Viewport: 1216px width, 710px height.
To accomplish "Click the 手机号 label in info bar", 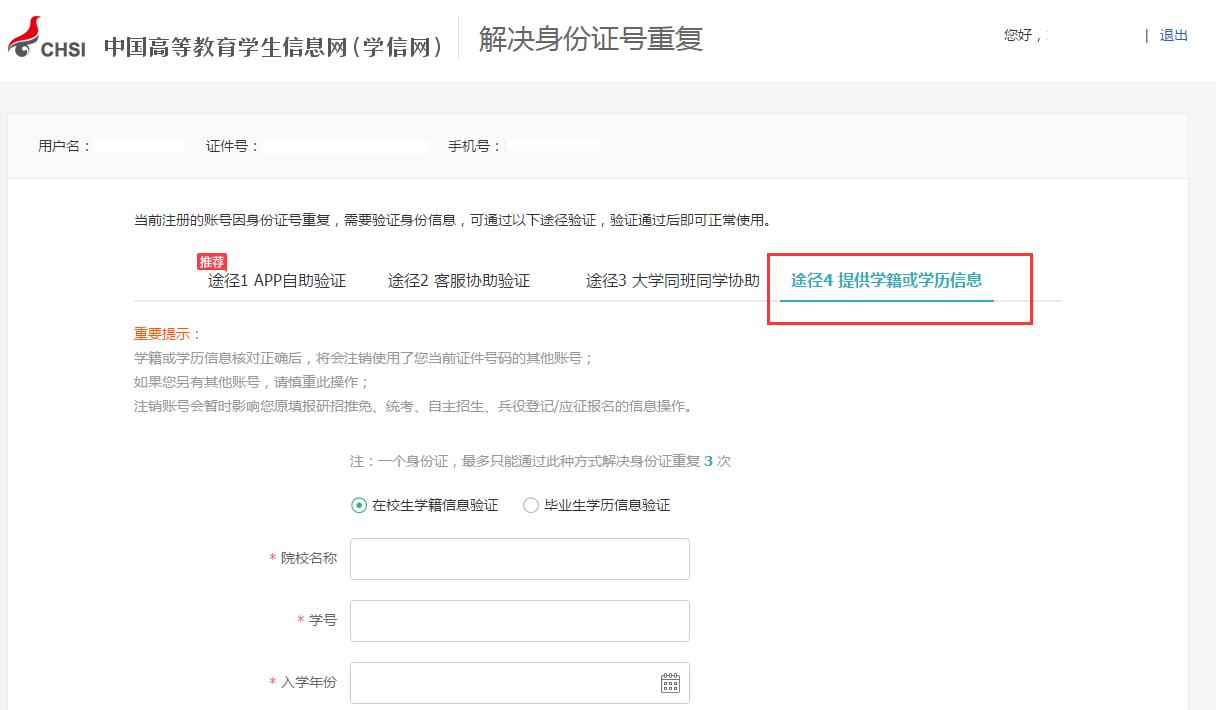I will pos(474,146).
